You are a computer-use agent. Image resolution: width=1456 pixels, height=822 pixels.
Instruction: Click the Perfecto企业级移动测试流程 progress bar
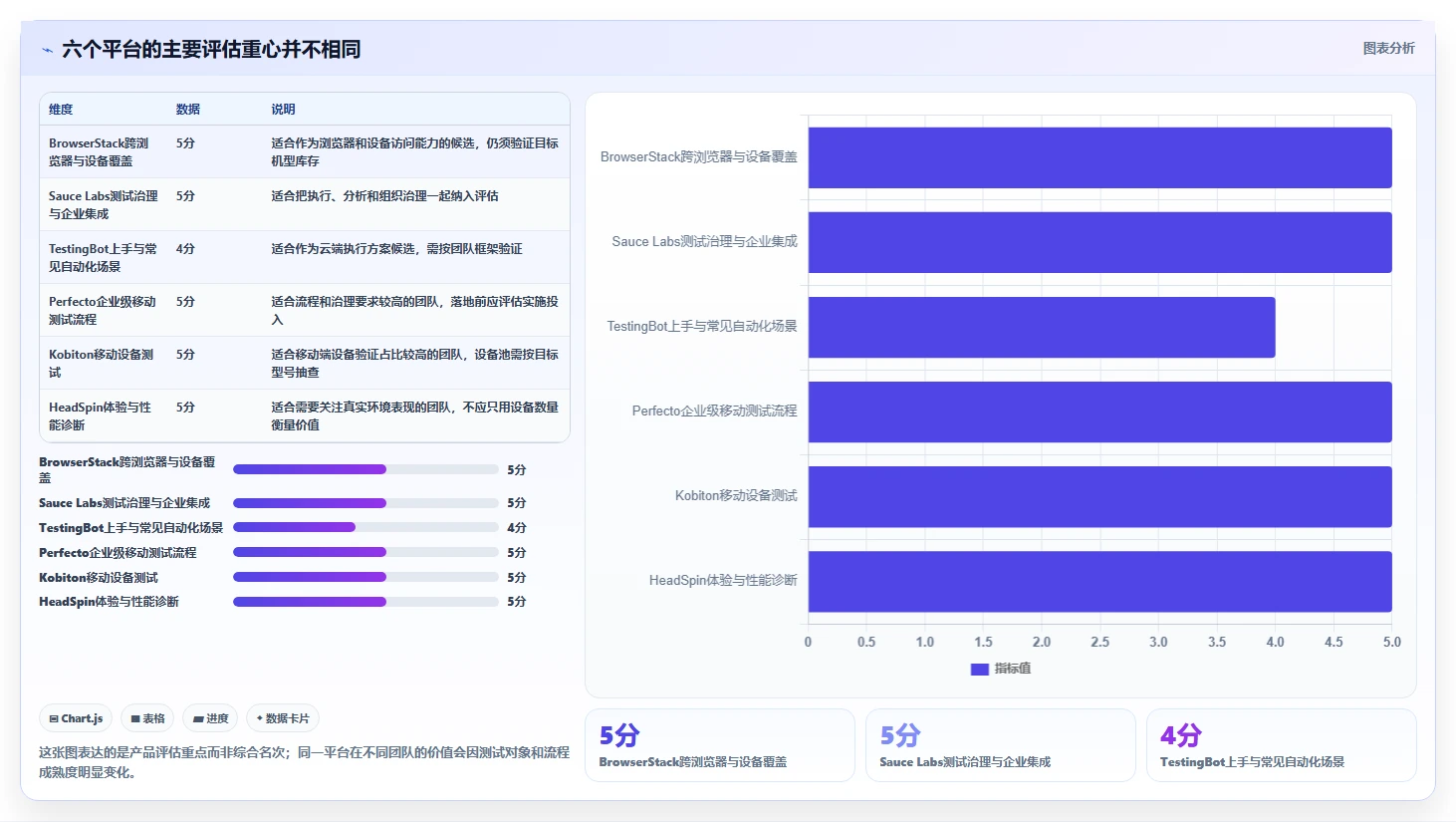pyautogui.click(x=365, y=552)
